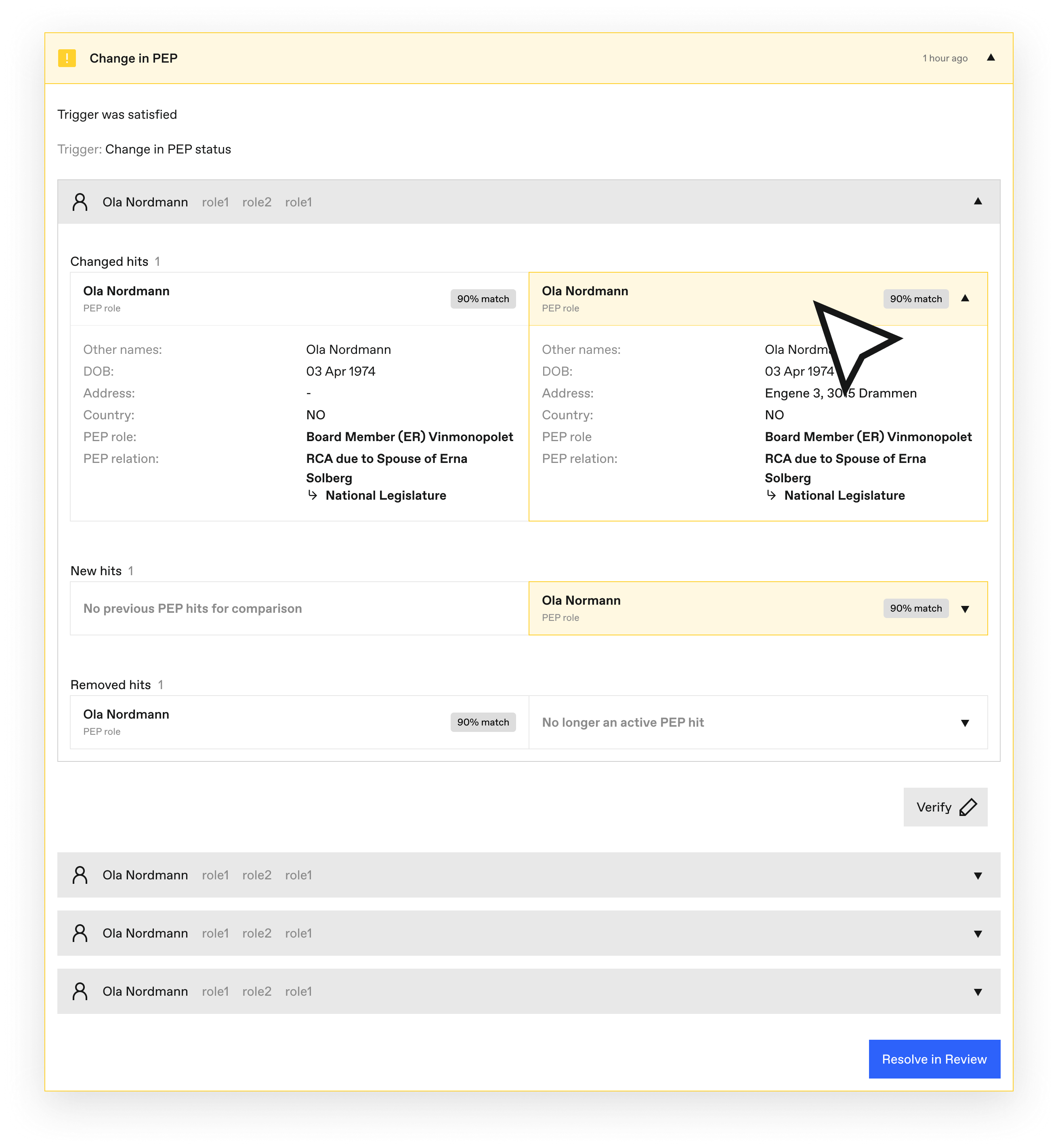Click Board Member (ER) Vinmonopolet in the left card
The image size is (1058, 1148).
409,437
